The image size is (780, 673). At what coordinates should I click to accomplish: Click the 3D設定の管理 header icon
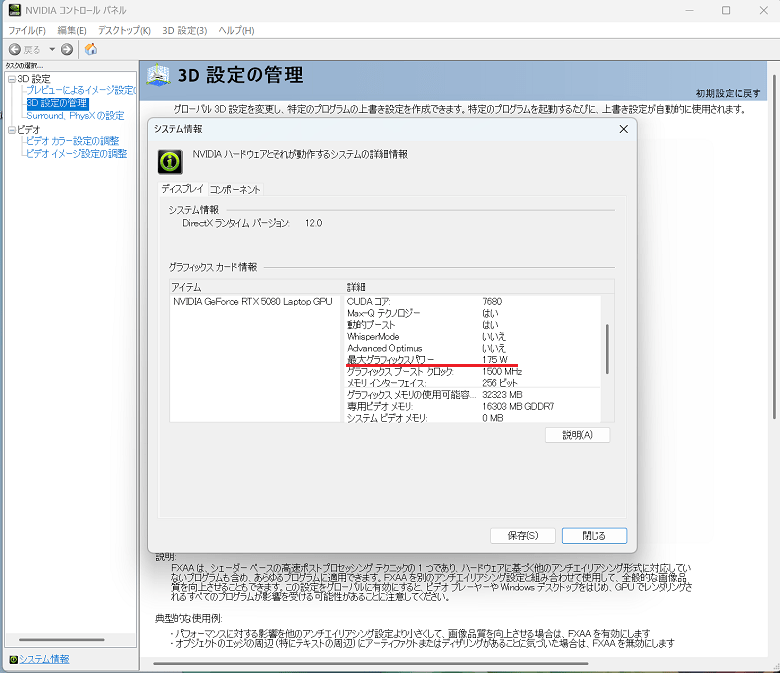coord(159,76)
